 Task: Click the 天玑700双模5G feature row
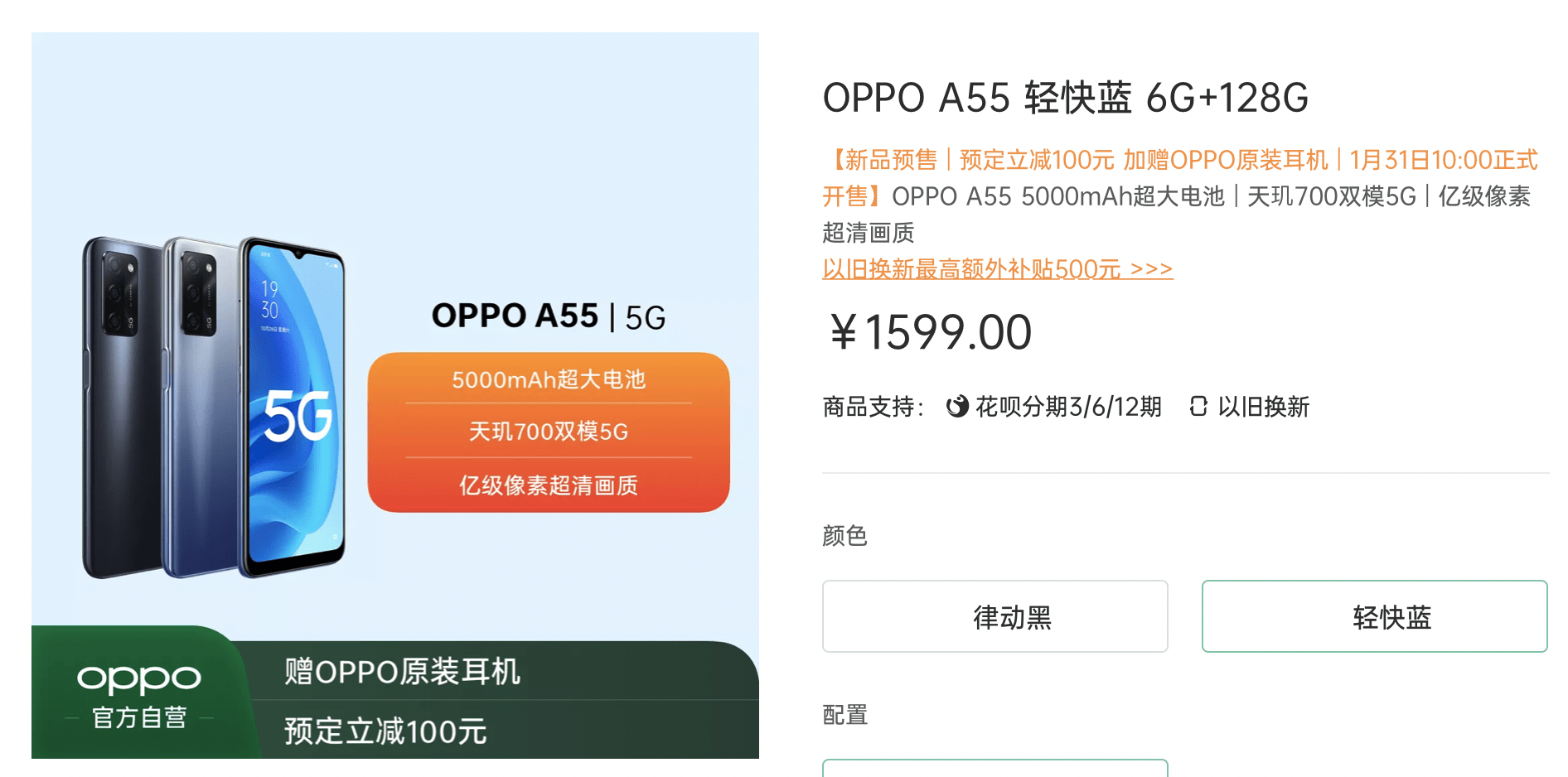point(549,432)
